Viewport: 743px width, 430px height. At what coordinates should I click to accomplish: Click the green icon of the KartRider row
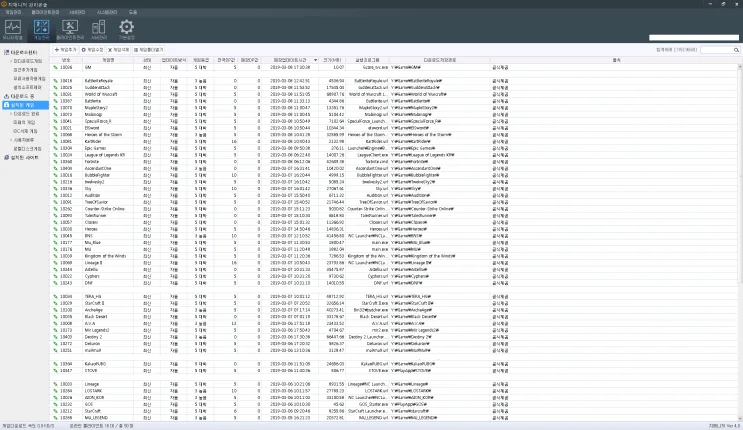point(55,142)
